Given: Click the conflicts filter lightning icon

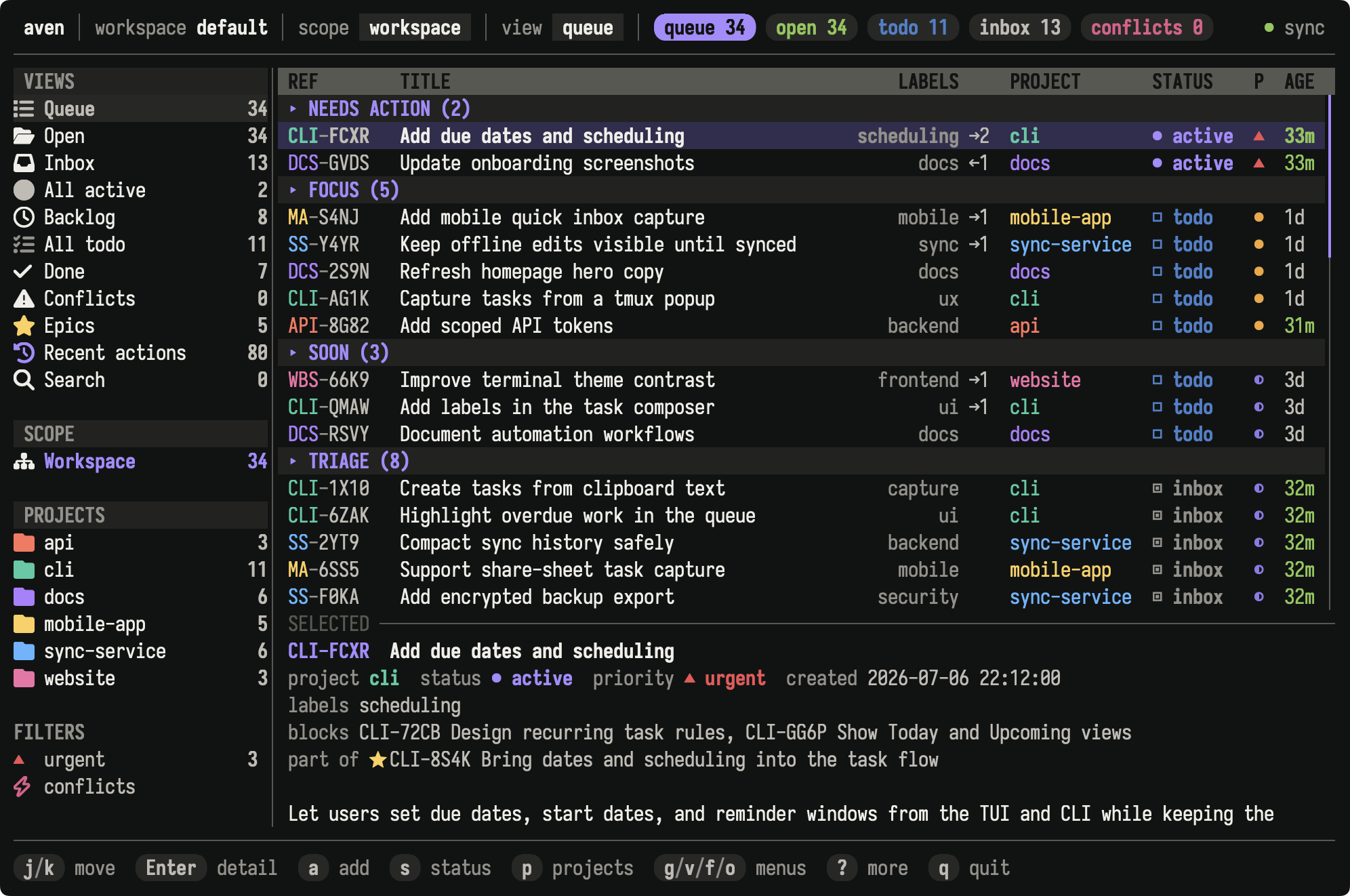Looking at the screenshot, I should [22, 786].
